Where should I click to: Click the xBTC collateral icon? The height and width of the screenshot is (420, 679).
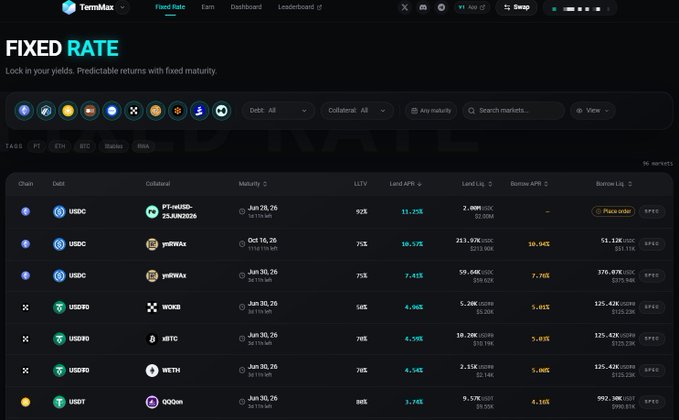pos(152,339)
